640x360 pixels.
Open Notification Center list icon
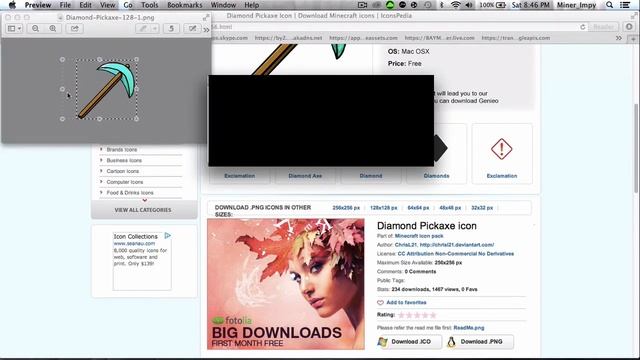(x=625, y=5)
